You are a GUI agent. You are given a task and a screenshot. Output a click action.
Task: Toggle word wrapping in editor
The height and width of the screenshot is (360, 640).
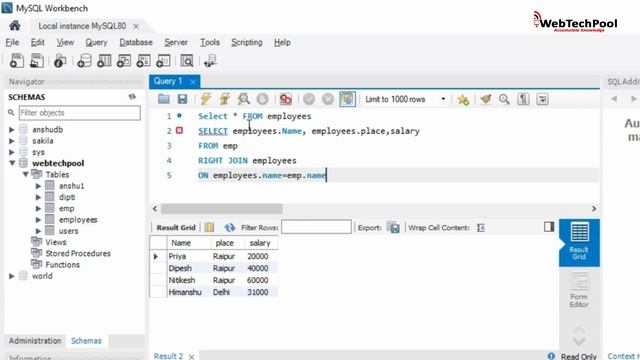pos(542,99)
